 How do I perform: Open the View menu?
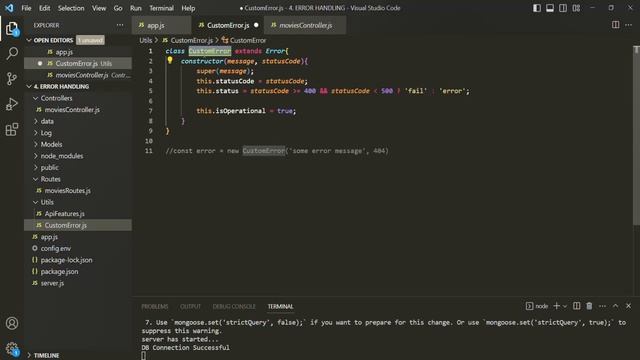click(99, 8)
